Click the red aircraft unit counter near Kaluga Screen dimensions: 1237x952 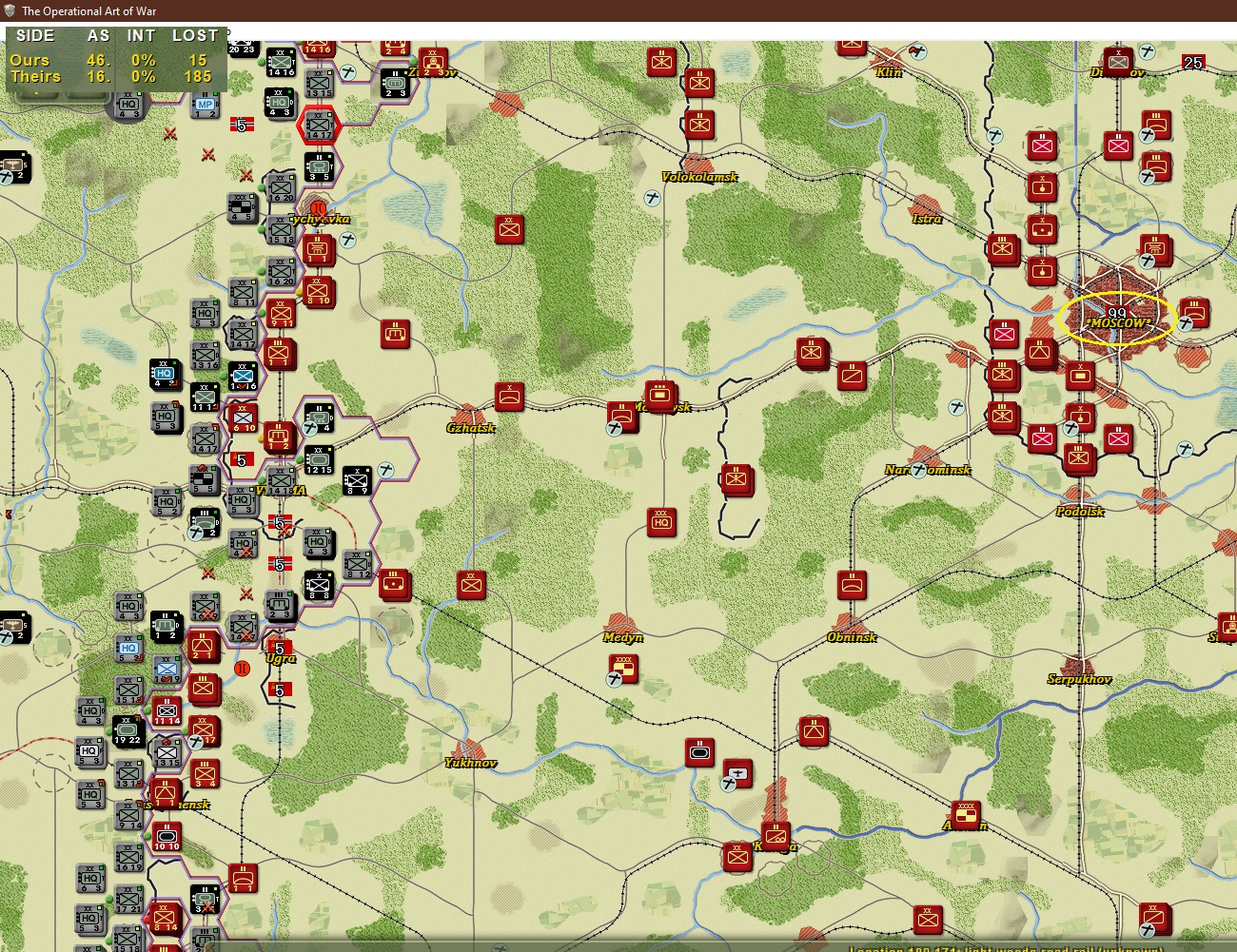pos(737,772)
